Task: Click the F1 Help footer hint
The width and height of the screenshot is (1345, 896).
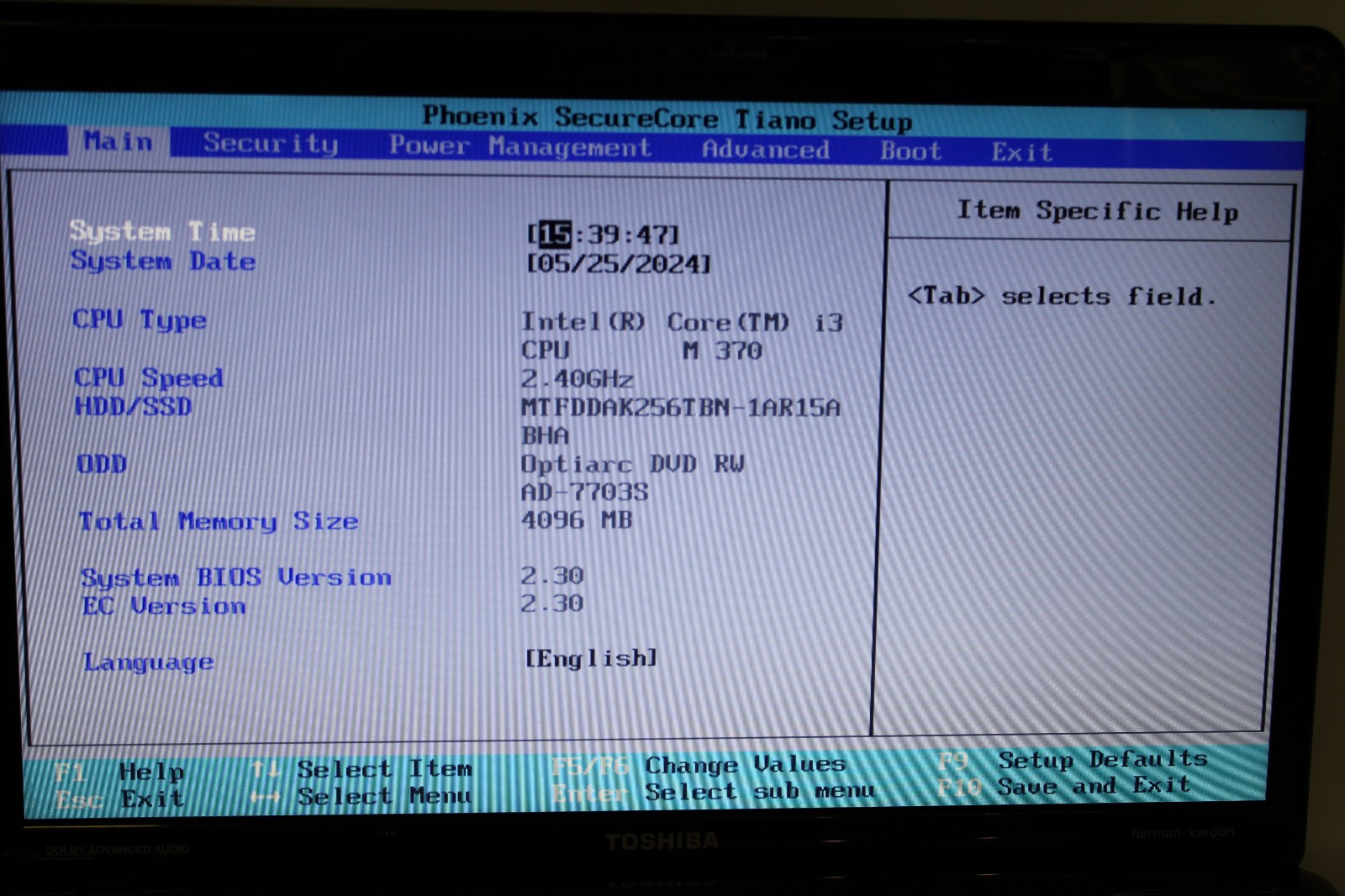Action: [119, 772]
